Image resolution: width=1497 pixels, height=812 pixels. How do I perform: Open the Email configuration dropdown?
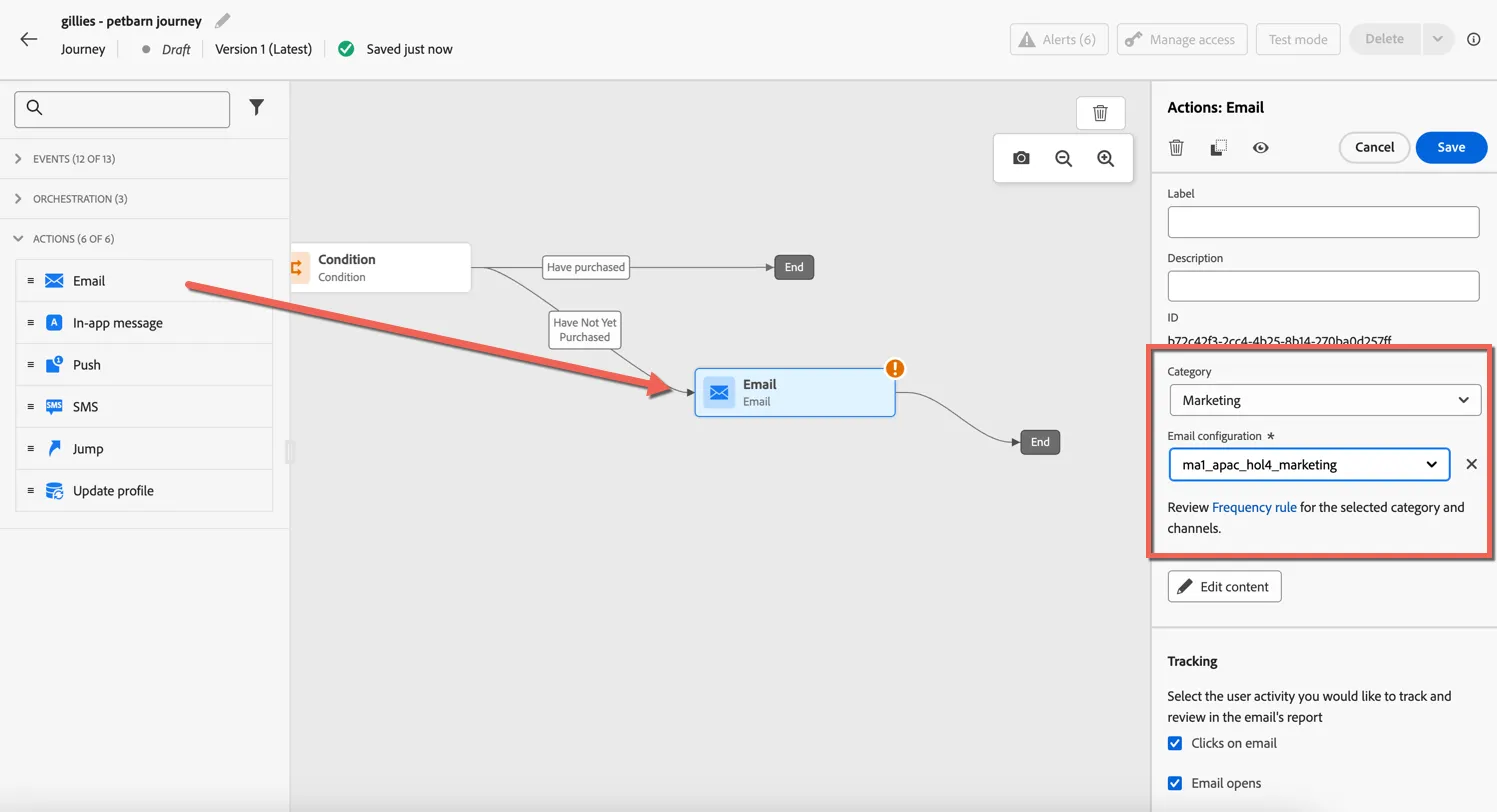point(1309,464)
